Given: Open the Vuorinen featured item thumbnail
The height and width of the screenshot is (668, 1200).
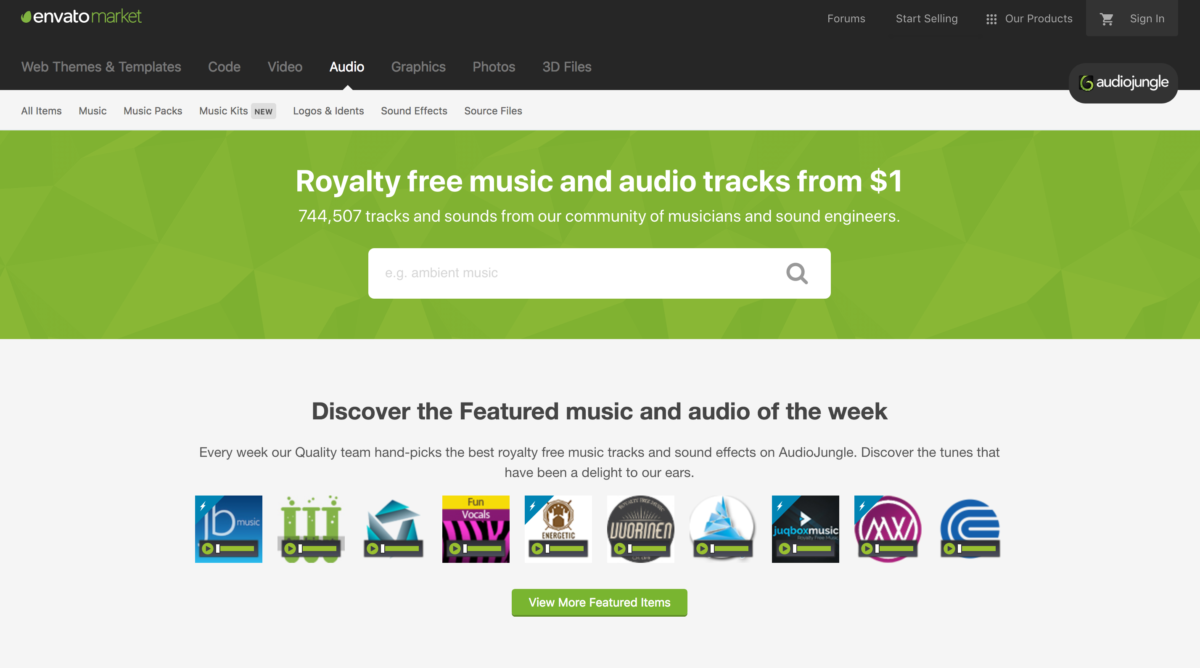Looking at the screenshot, I should pyautogui.click(x=640, y=529).
